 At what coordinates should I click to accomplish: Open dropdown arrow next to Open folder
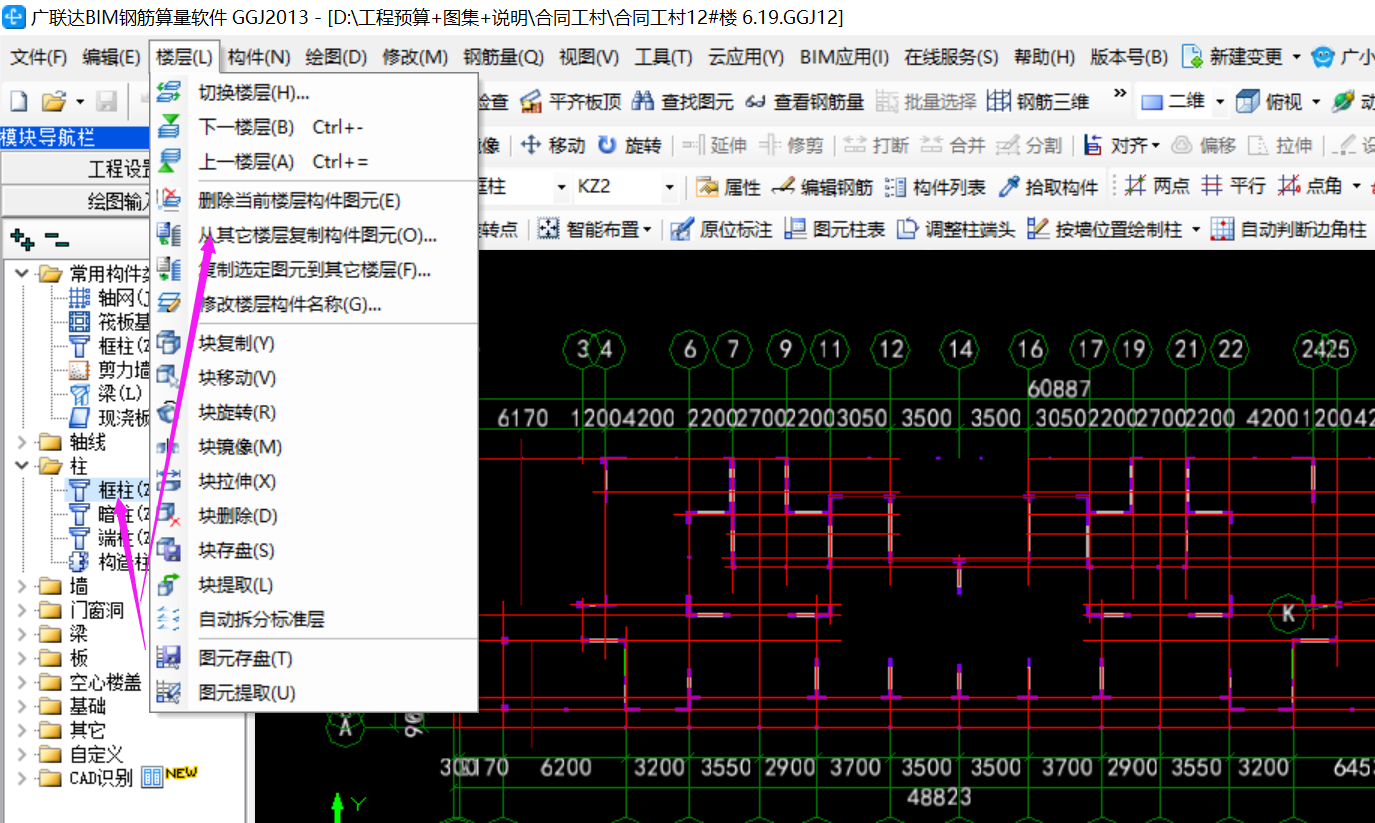coord(79,102)
